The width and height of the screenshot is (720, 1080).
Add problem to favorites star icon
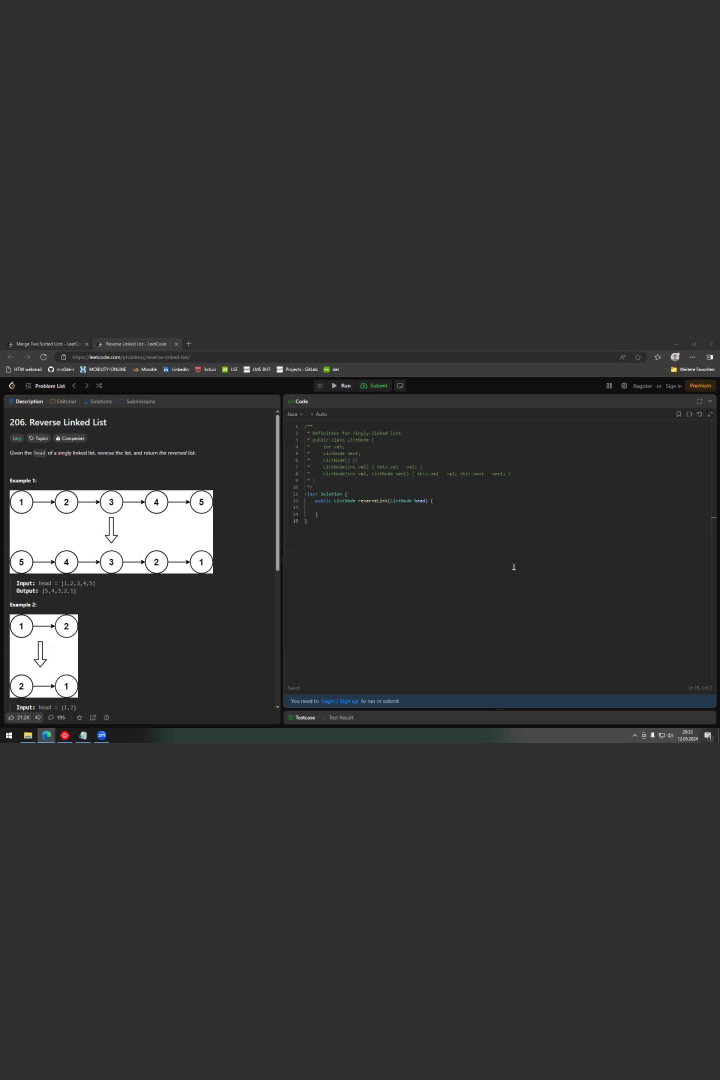point(79,718)
